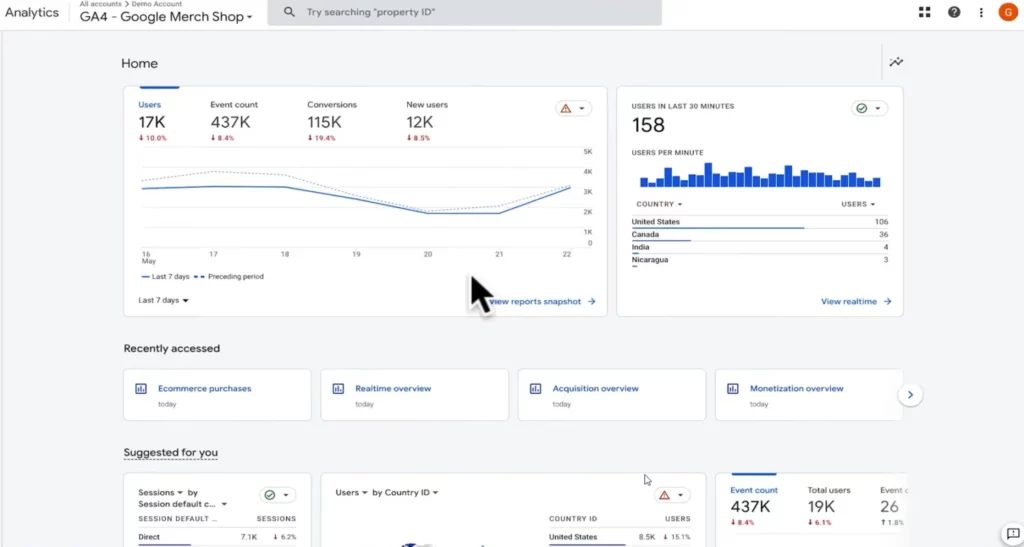
Task: Open the Users metric dropdown in Country ID card
Action: pyautogui.click(x=351, y=493)
